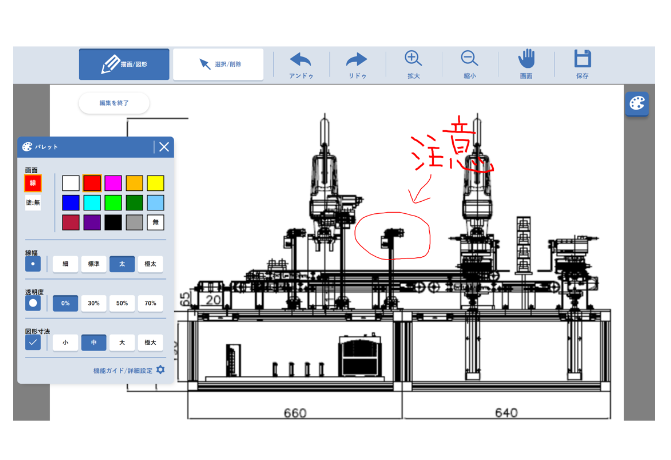
Task: Switch to the draw/shape mode tab
Action: coord(125,64)
